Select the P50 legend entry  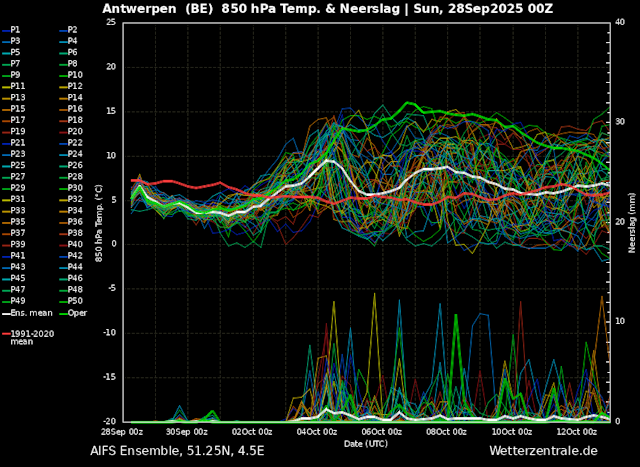click(x=71, y=301)
